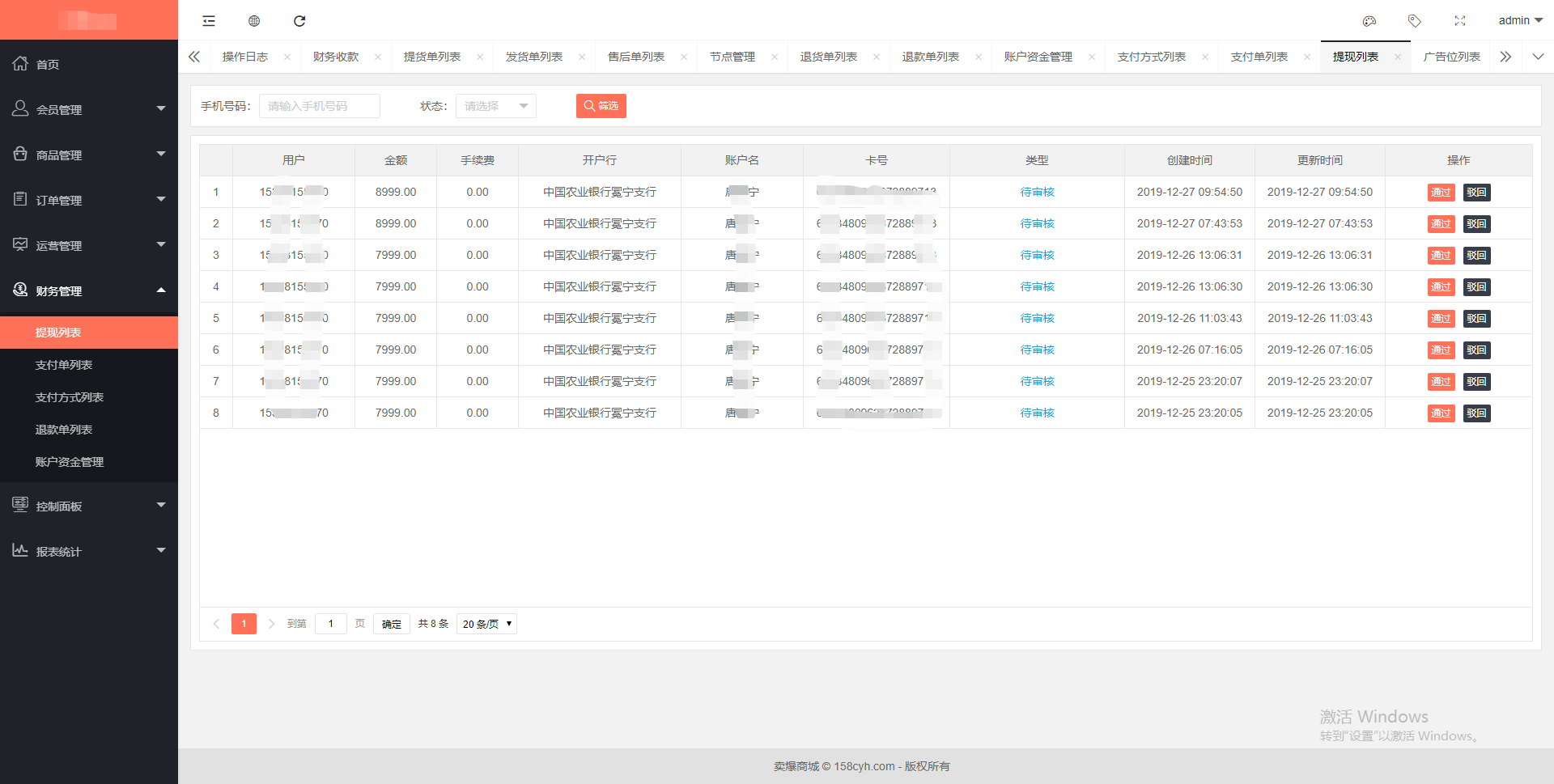The width and height of the screenshot is (1554, 784).
Task: Close the 售后单列表 tab
Action: [x=684, y=57]
